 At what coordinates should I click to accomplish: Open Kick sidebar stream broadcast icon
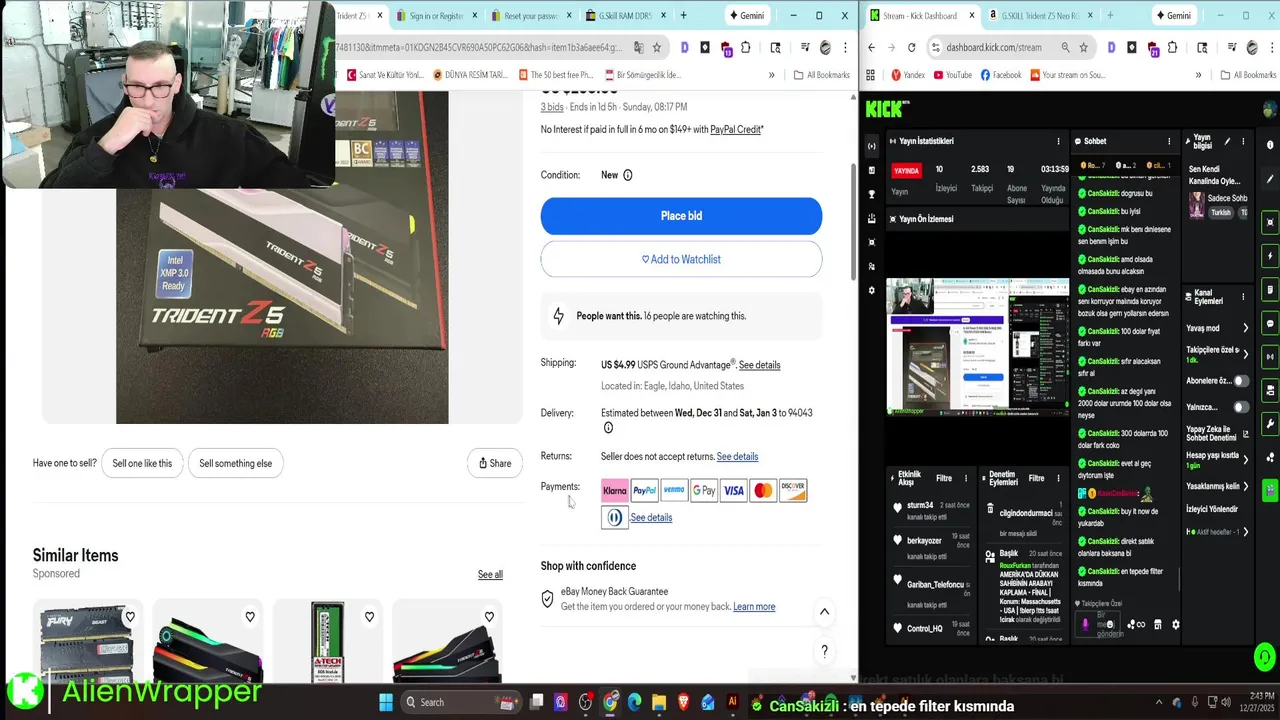pyautogui.click(x=872, y=146)
